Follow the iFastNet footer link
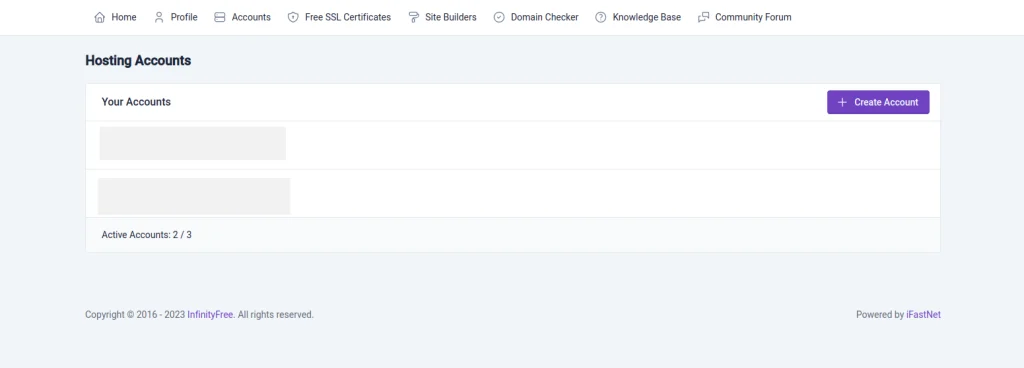Image resolution: width=1024 pixels, height=368 pixels. click(923, 314)
